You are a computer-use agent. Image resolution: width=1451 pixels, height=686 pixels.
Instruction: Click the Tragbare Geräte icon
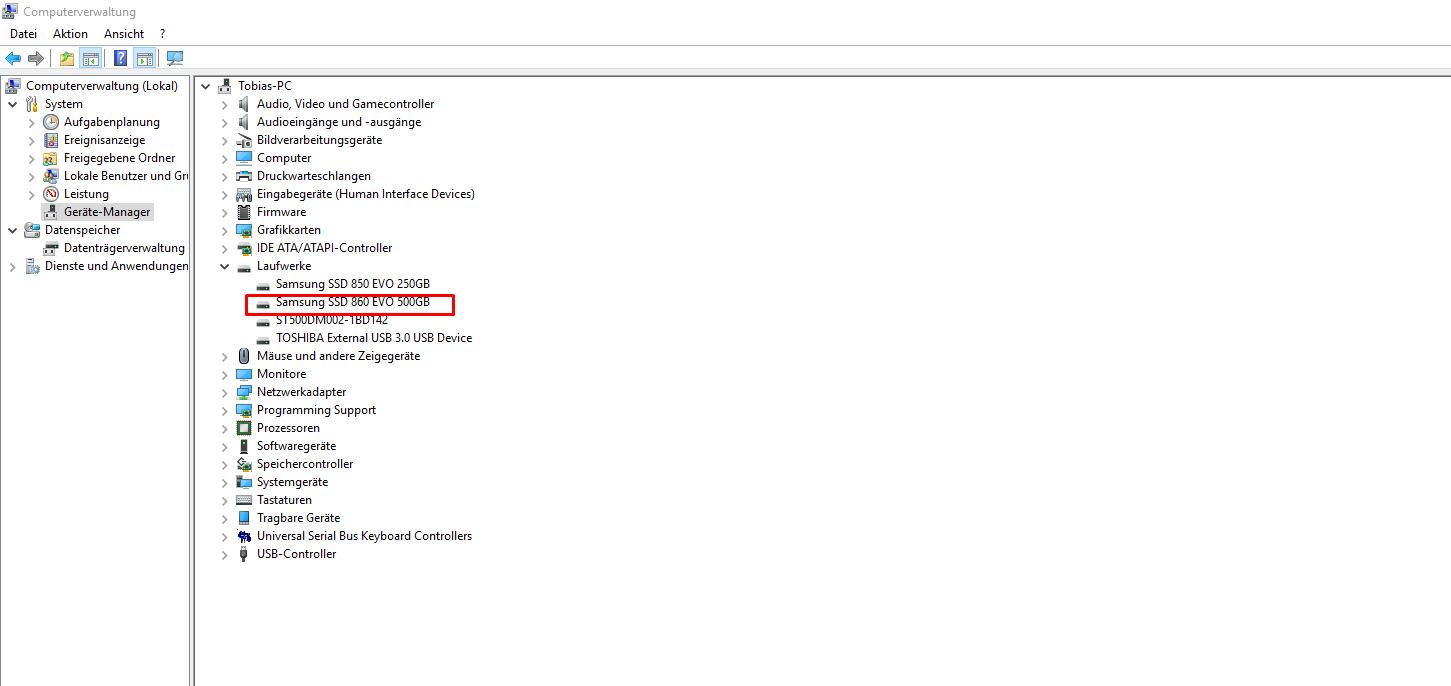(244, 518)
